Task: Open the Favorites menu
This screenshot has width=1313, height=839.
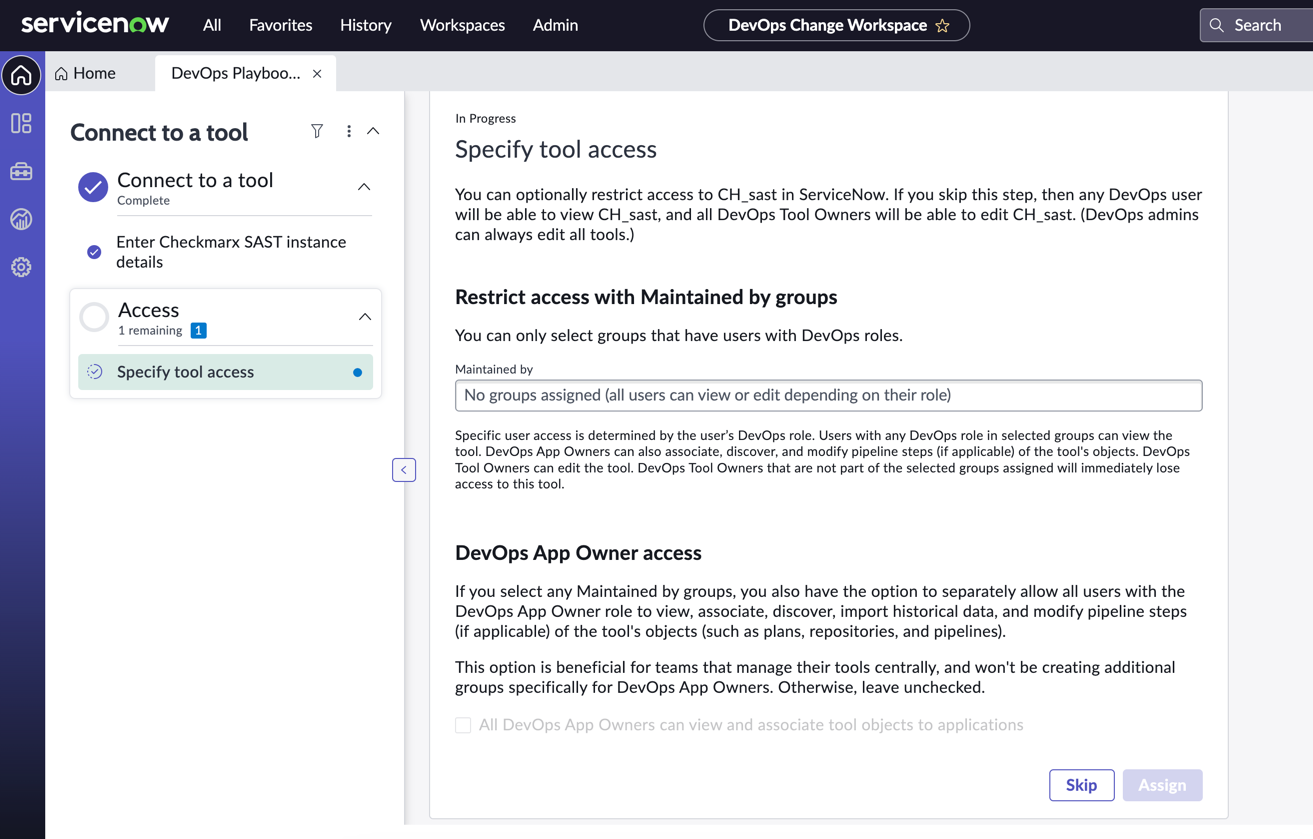Action: [281, 25]
